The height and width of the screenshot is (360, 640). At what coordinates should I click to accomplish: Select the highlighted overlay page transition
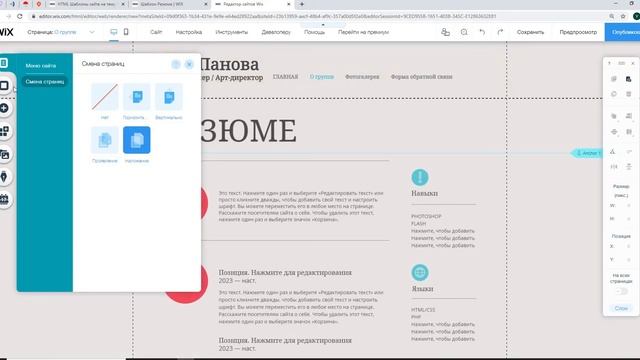coord(137,140)
